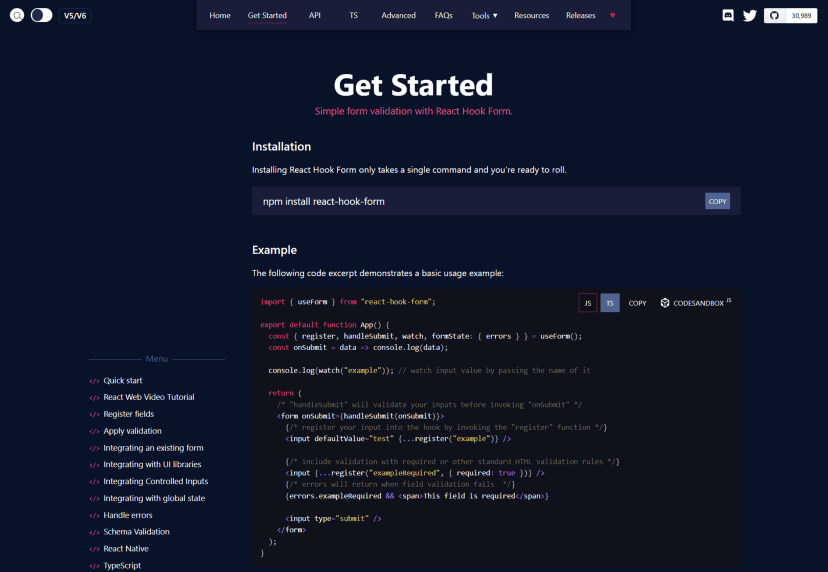The image size is (828, 572).
Task: Jump to Apply validation section
Action: [133, 431]
